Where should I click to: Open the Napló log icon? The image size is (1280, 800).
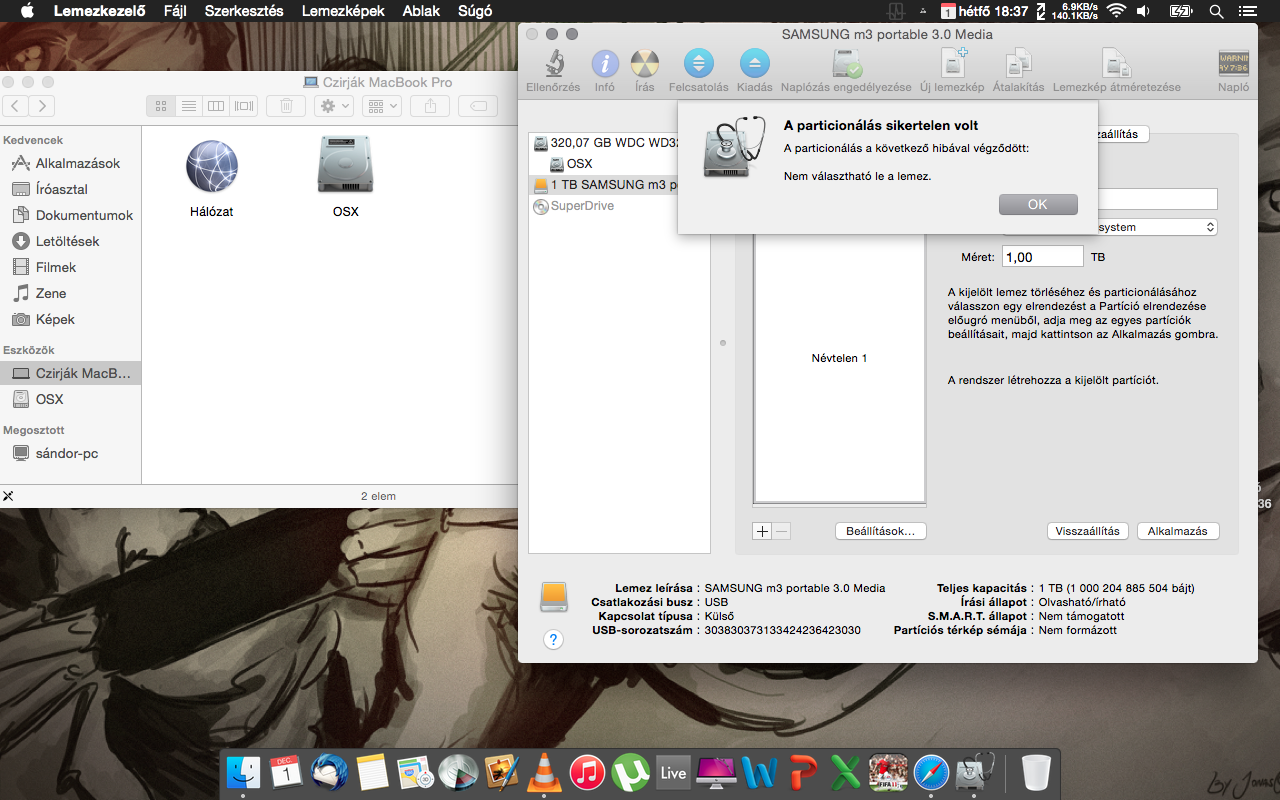coord(1233,64)
